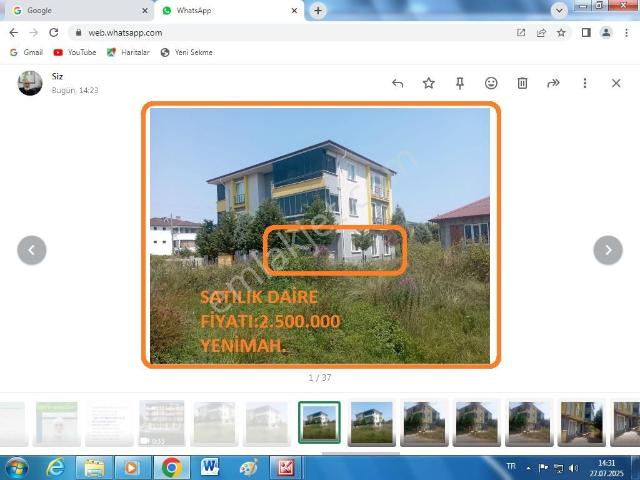Open a new Chrome tab
The height and width of the screenshot is (480, 640).
click(x=318, y=10)
